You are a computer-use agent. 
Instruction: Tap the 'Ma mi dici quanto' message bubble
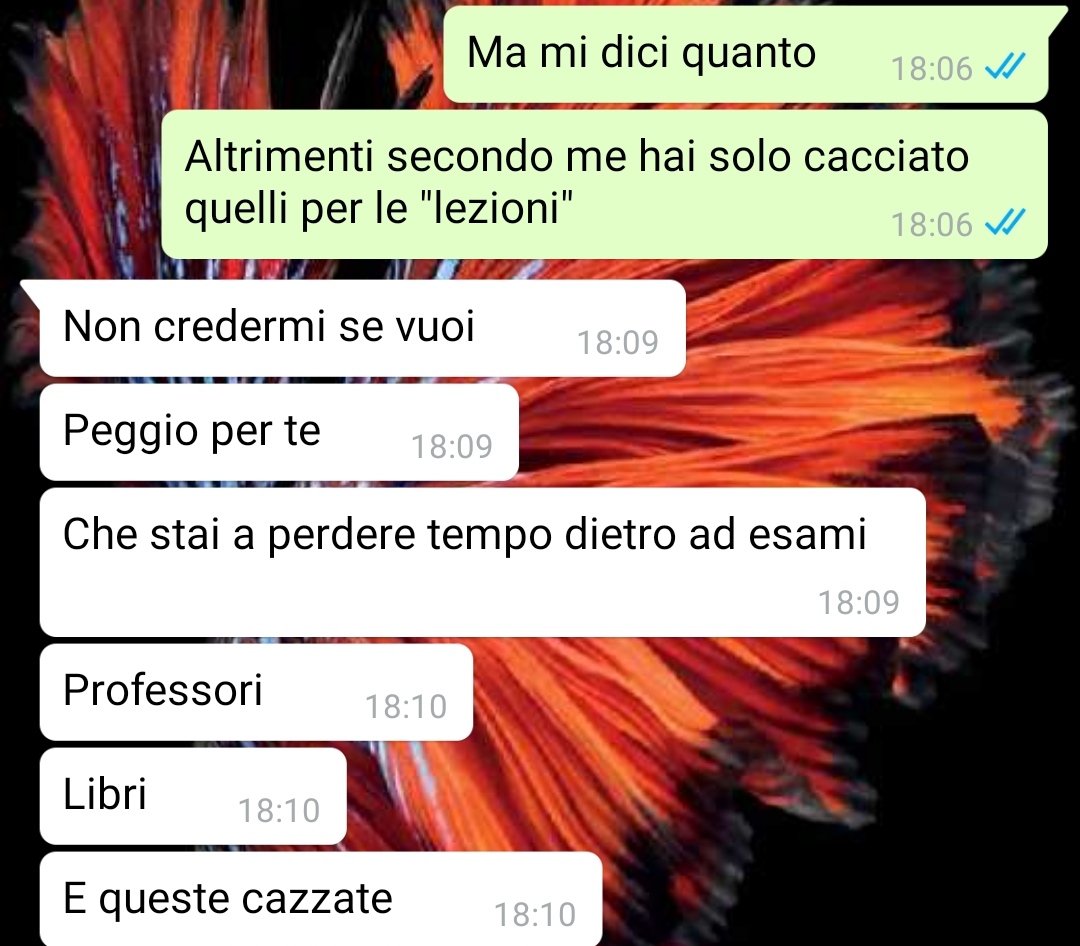745,54
